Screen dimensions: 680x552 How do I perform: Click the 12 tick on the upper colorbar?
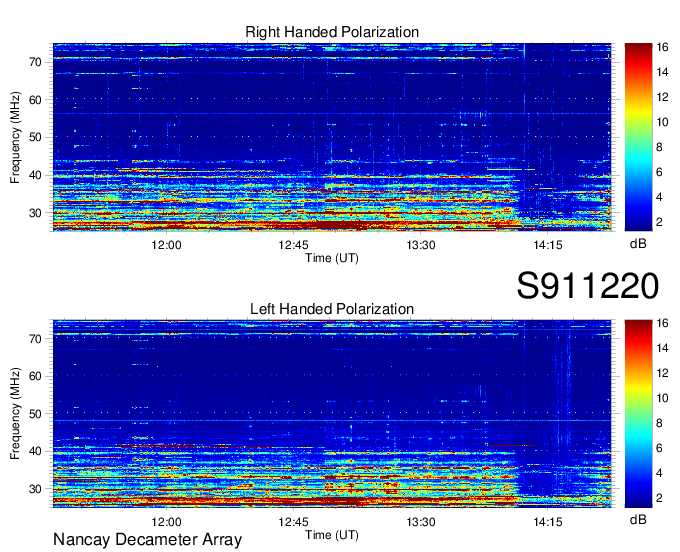click(662, 97)
